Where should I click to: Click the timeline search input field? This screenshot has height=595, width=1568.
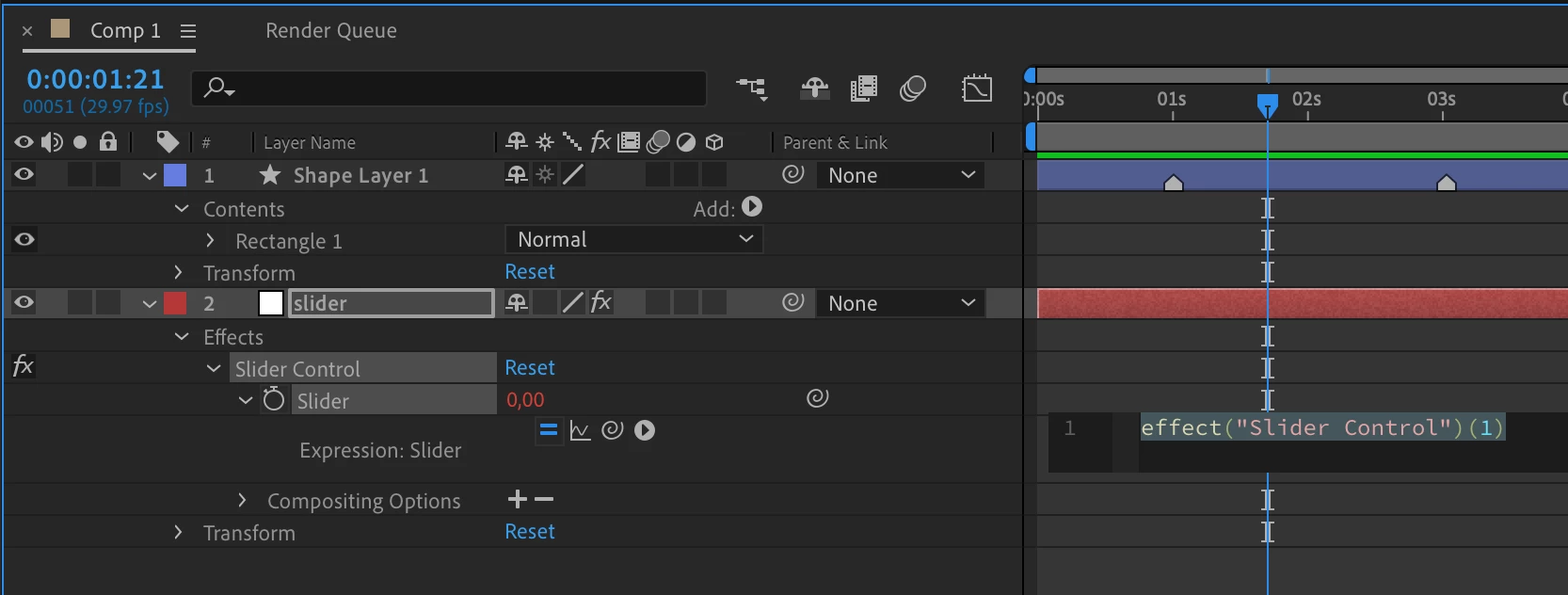pos(449,88)
